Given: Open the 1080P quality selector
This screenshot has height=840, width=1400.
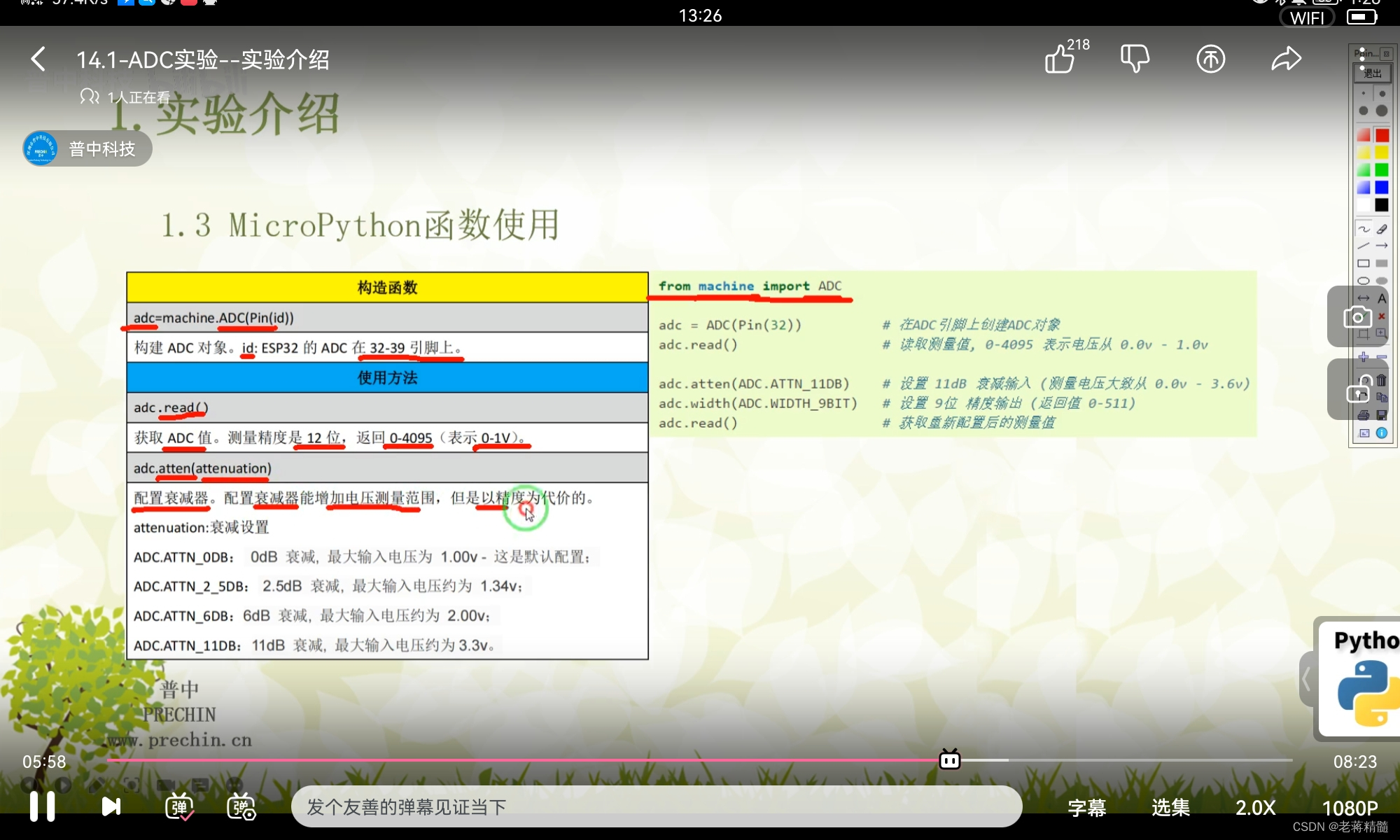Looking at the screenshot, I should 1350,806.
